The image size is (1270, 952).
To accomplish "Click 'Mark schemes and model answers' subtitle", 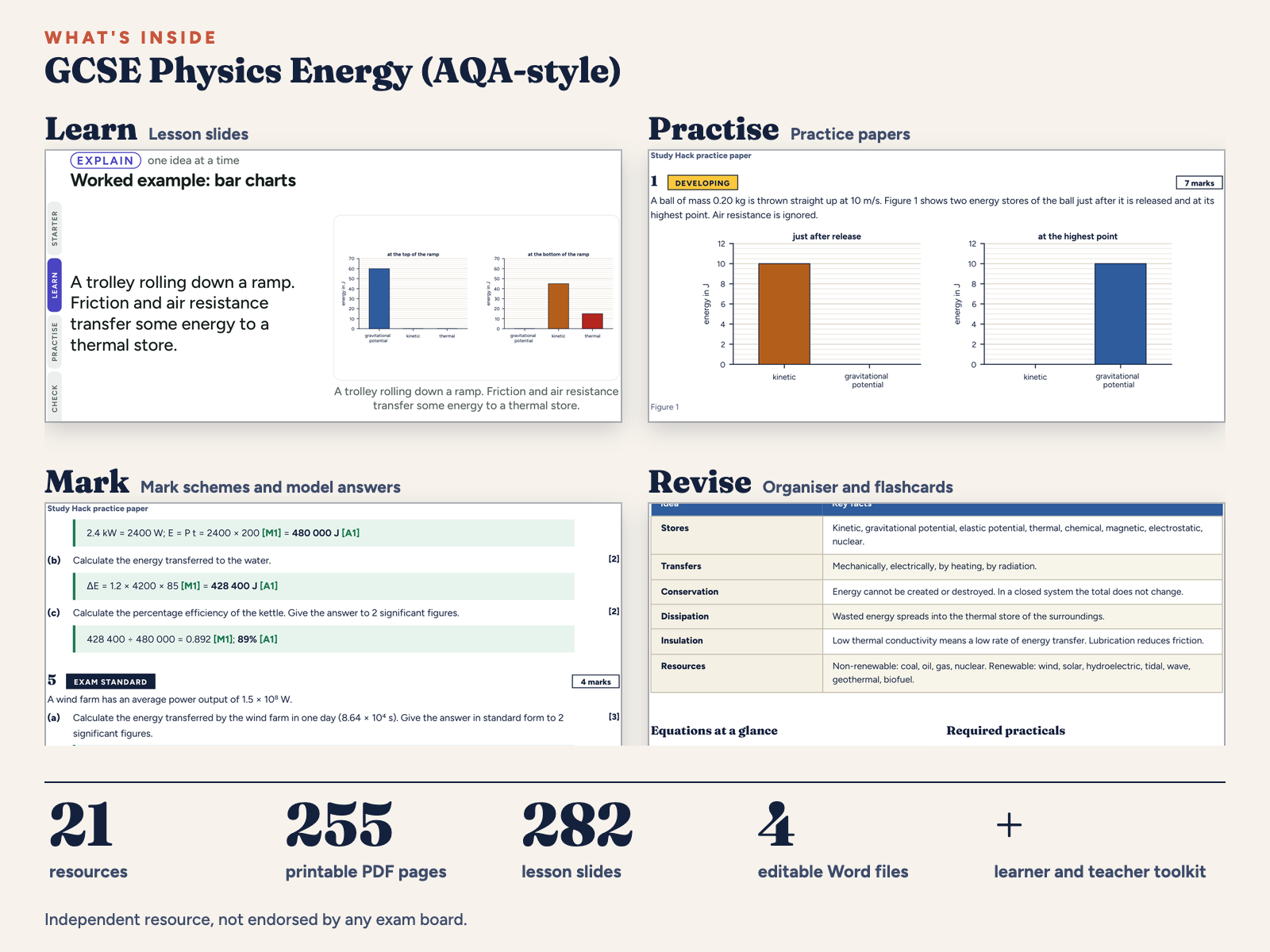I will (x=271, y=487).
